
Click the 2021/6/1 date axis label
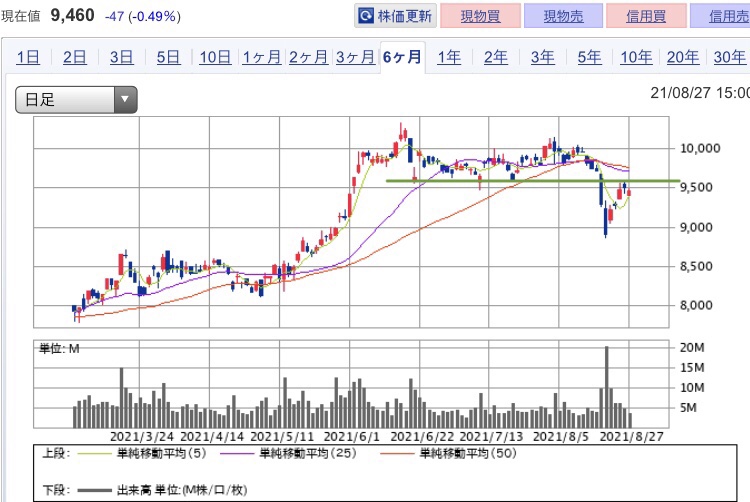352,437
